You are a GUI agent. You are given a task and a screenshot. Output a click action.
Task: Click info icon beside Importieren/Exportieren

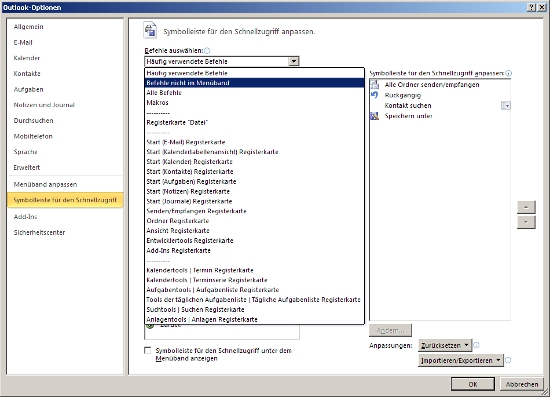[508, 360]
